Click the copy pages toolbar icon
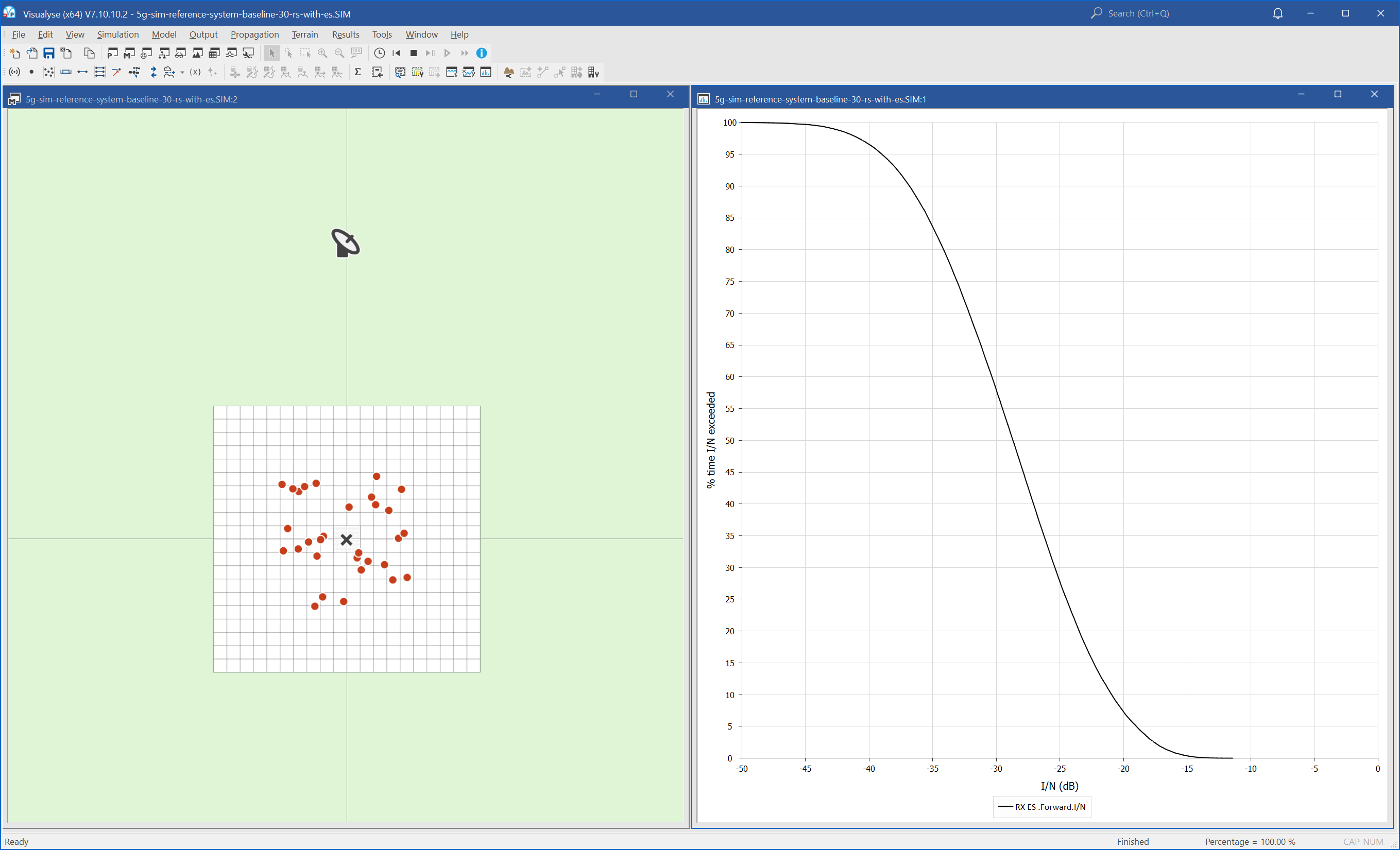 click(x=89, y=54)
